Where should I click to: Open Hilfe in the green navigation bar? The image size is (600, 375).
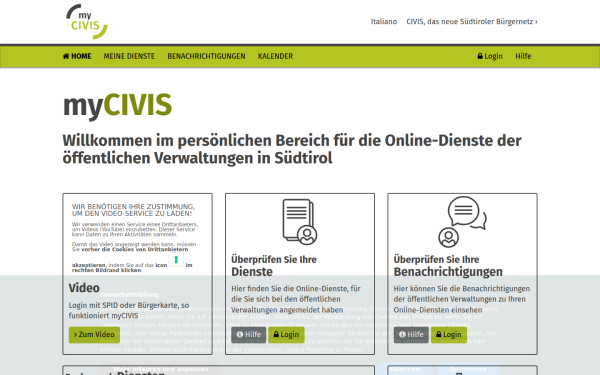(x=523, y=56)
